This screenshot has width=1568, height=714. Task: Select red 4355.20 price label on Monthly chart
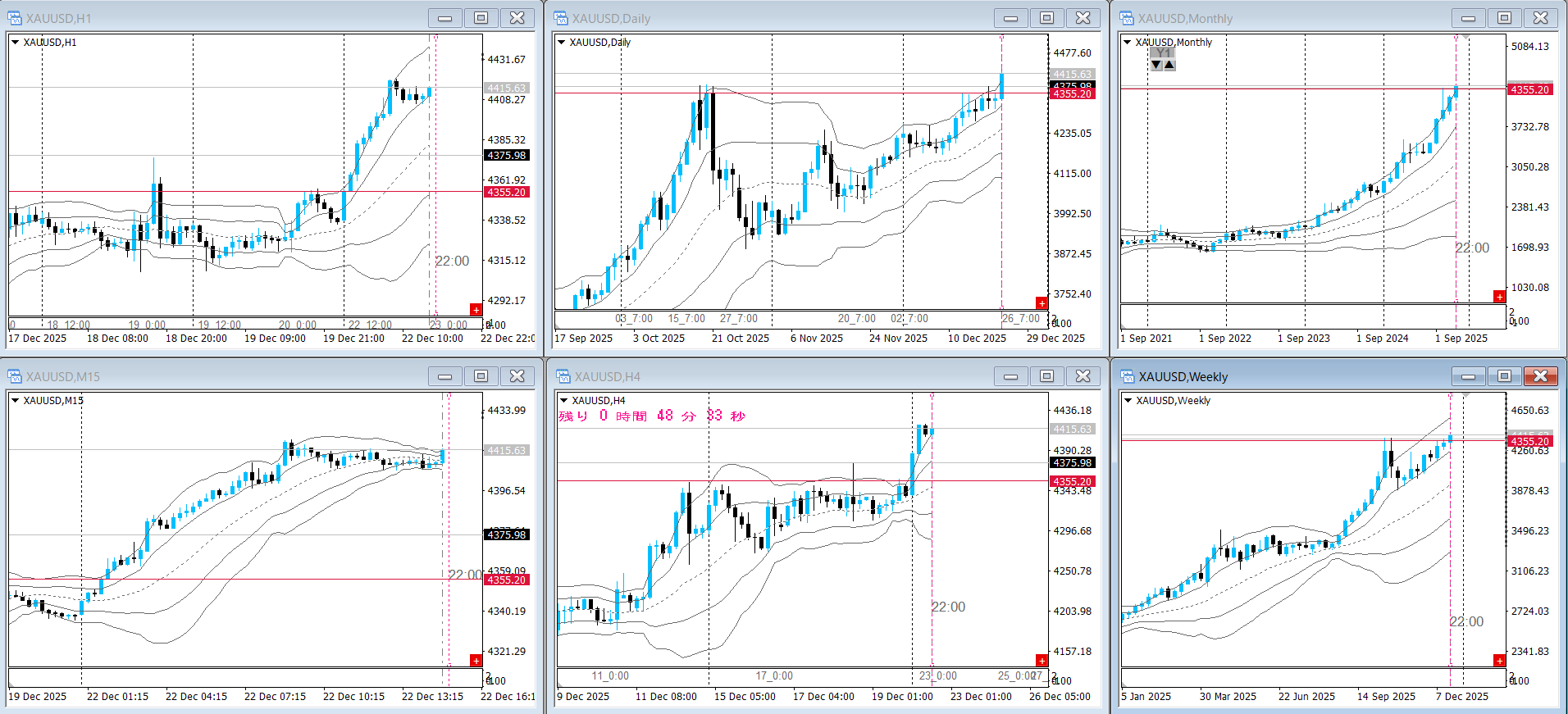(x=1529, y=89)
